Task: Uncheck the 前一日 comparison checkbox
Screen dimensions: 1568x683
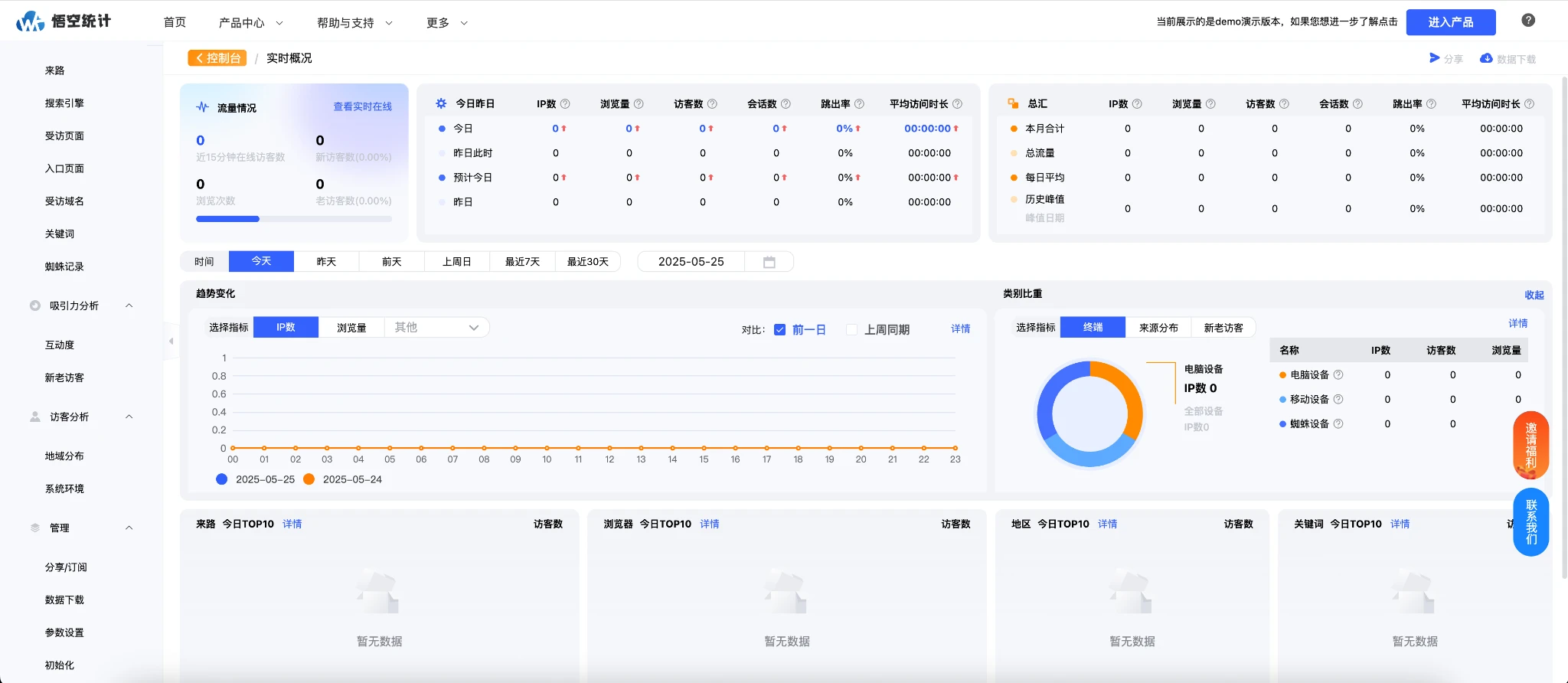Action: 779,330
